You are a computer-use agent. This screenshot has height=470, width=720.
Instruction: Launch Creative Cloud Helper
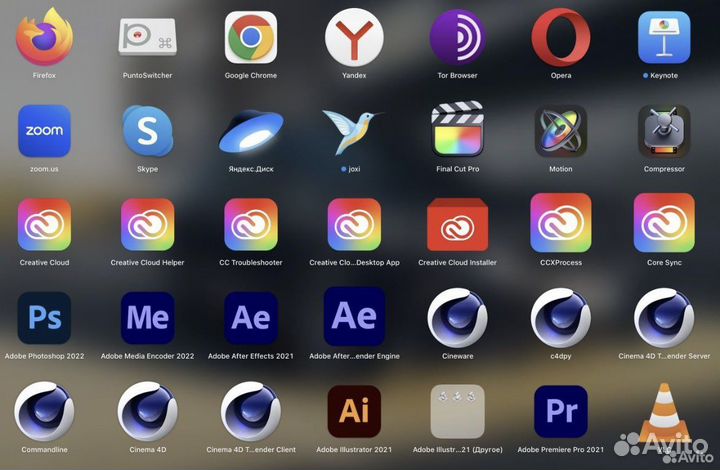[x=147, y=224]
